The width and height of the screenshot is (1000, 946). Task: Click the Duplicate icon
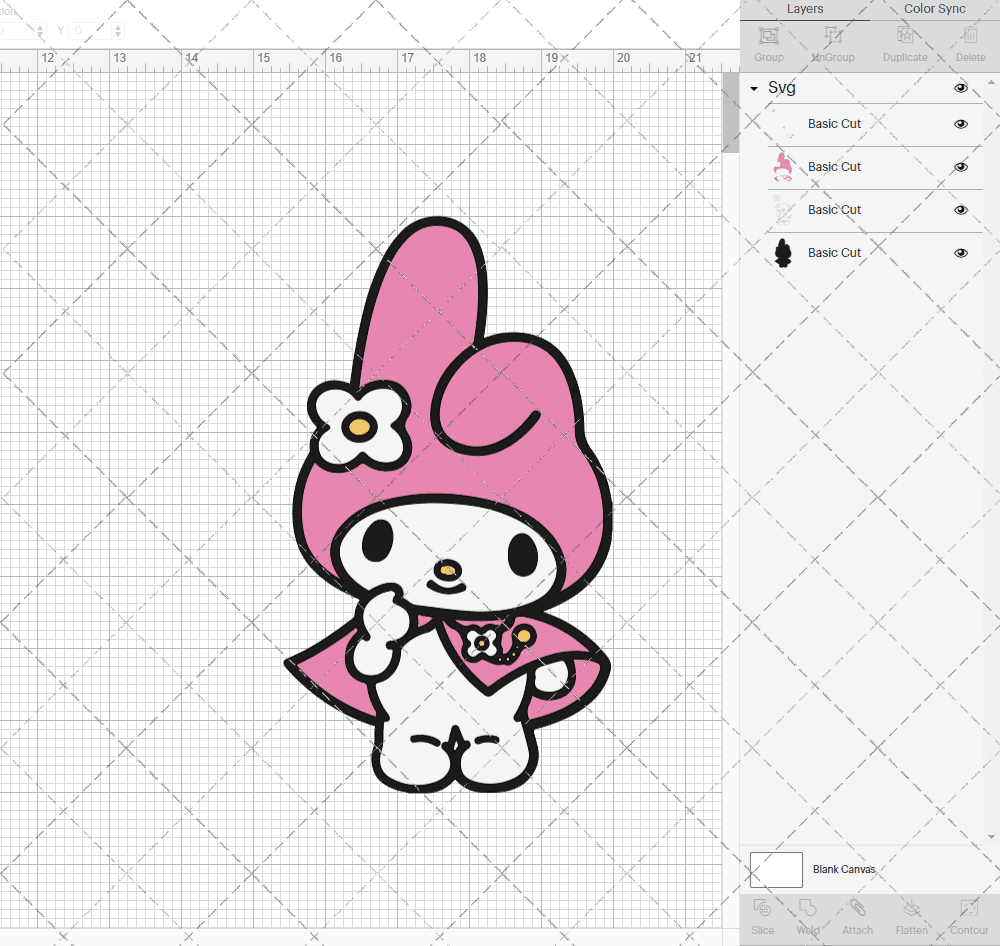(904, 35)
